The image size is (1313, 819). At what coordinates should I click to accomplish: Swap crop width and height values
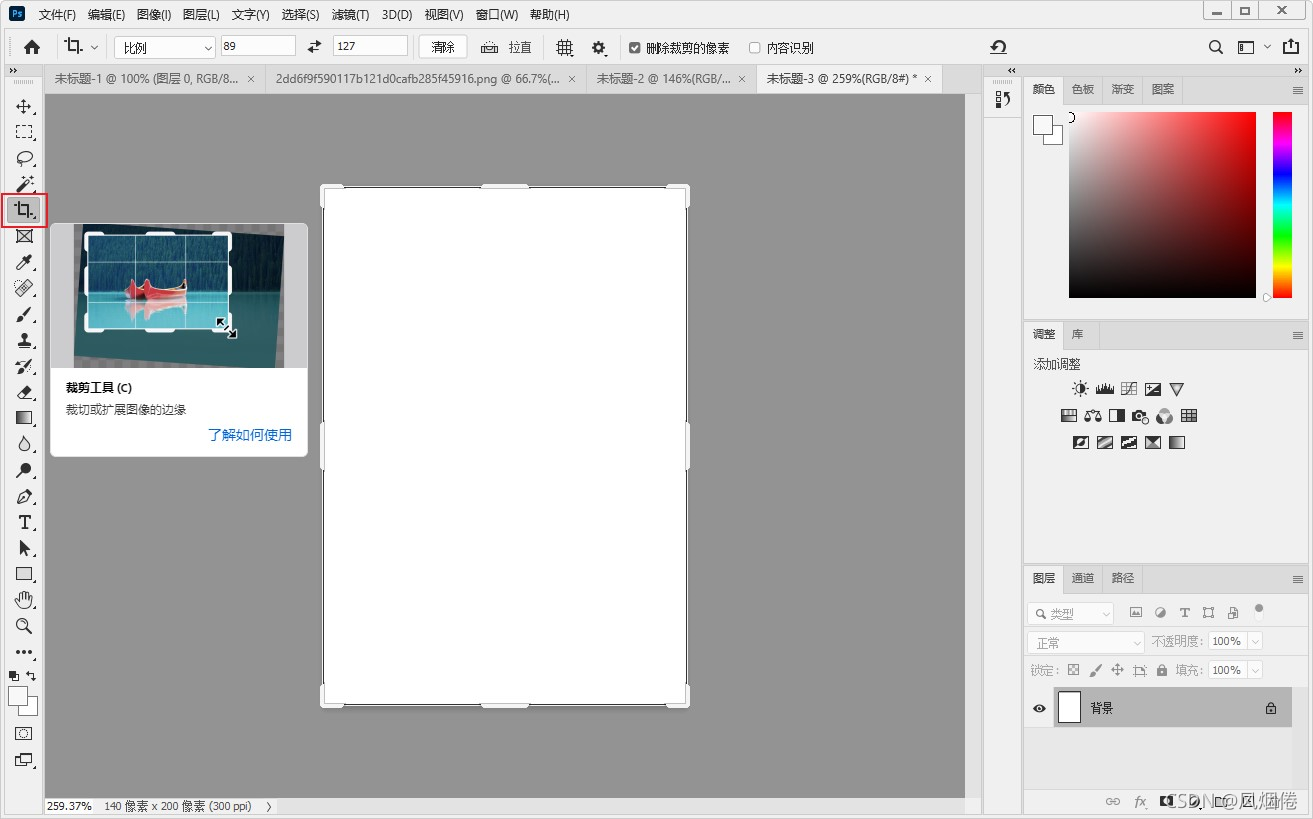(x=315, y=47)
